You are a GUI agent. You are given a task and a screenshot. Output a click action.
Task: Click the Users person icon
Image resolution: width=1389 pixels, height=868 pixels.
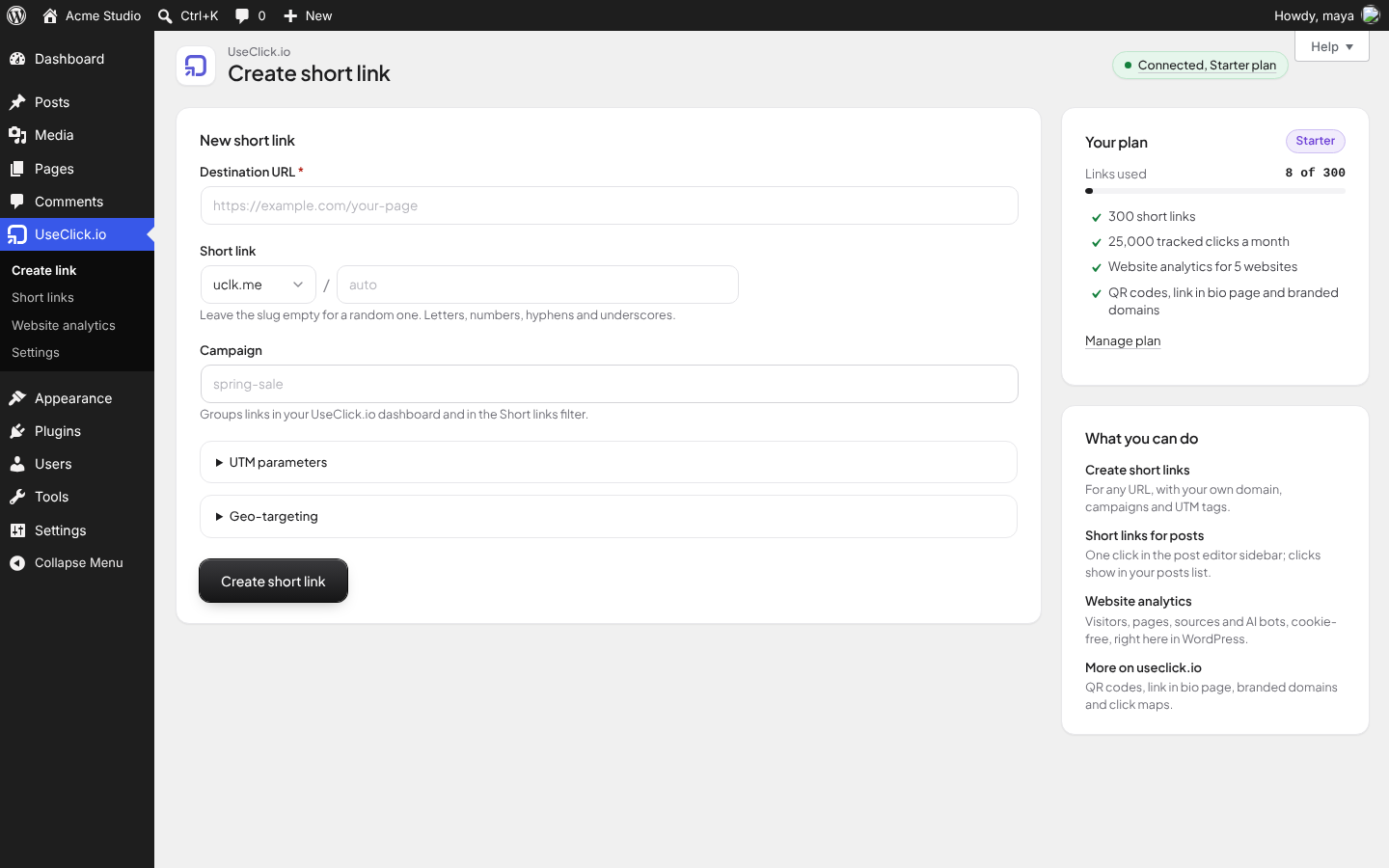[x=17, y=464]
